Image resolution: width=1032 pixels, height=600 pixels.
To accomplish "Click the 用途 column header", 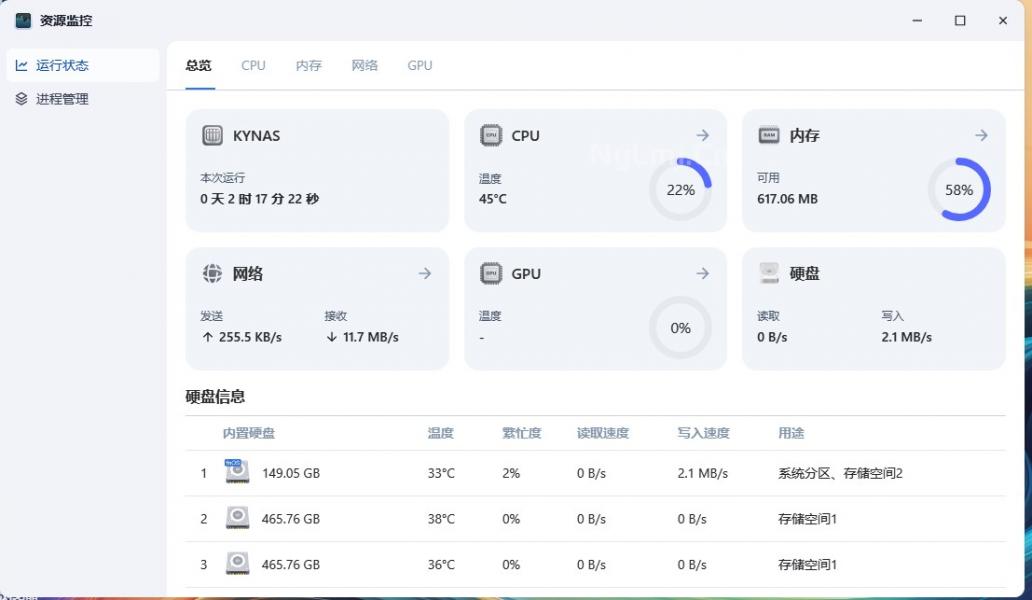I will (x=791, y=433).
